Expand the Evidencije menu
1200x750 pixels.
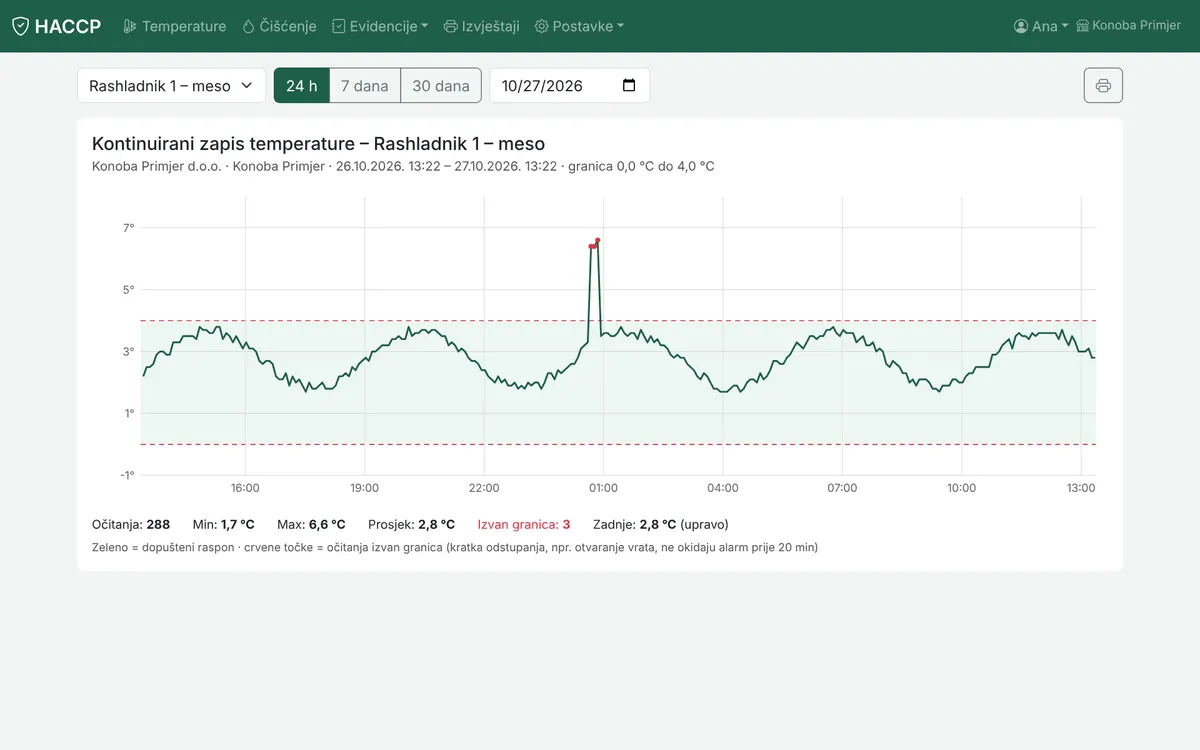coord(380,26)
